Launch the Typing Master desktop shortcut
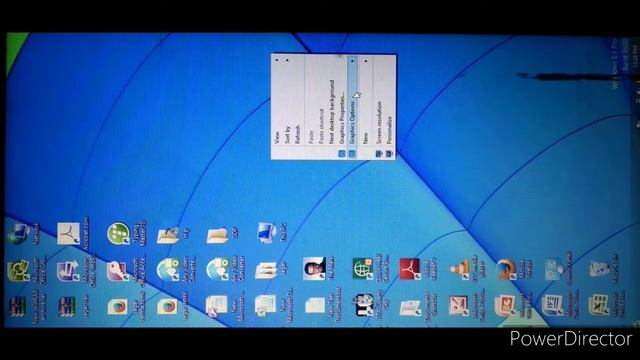The width and height of the screenshot is (640, 360). click(118, 233)
